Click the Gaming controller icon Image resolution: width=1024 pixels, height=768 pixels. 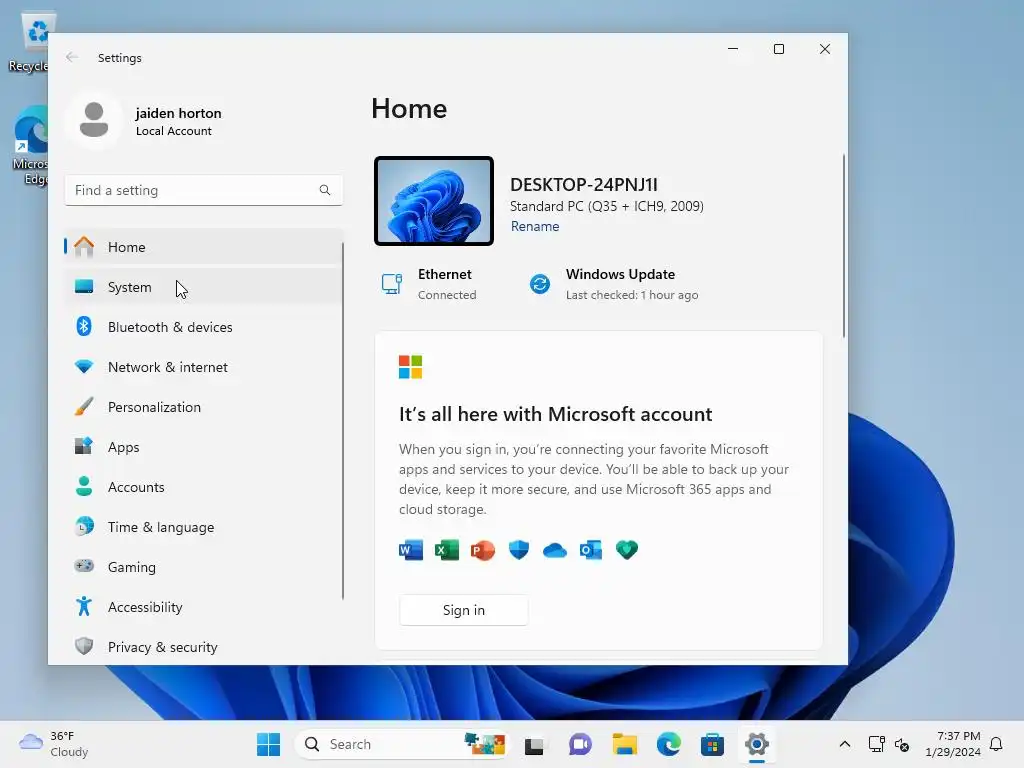click(x=84, y=566)
